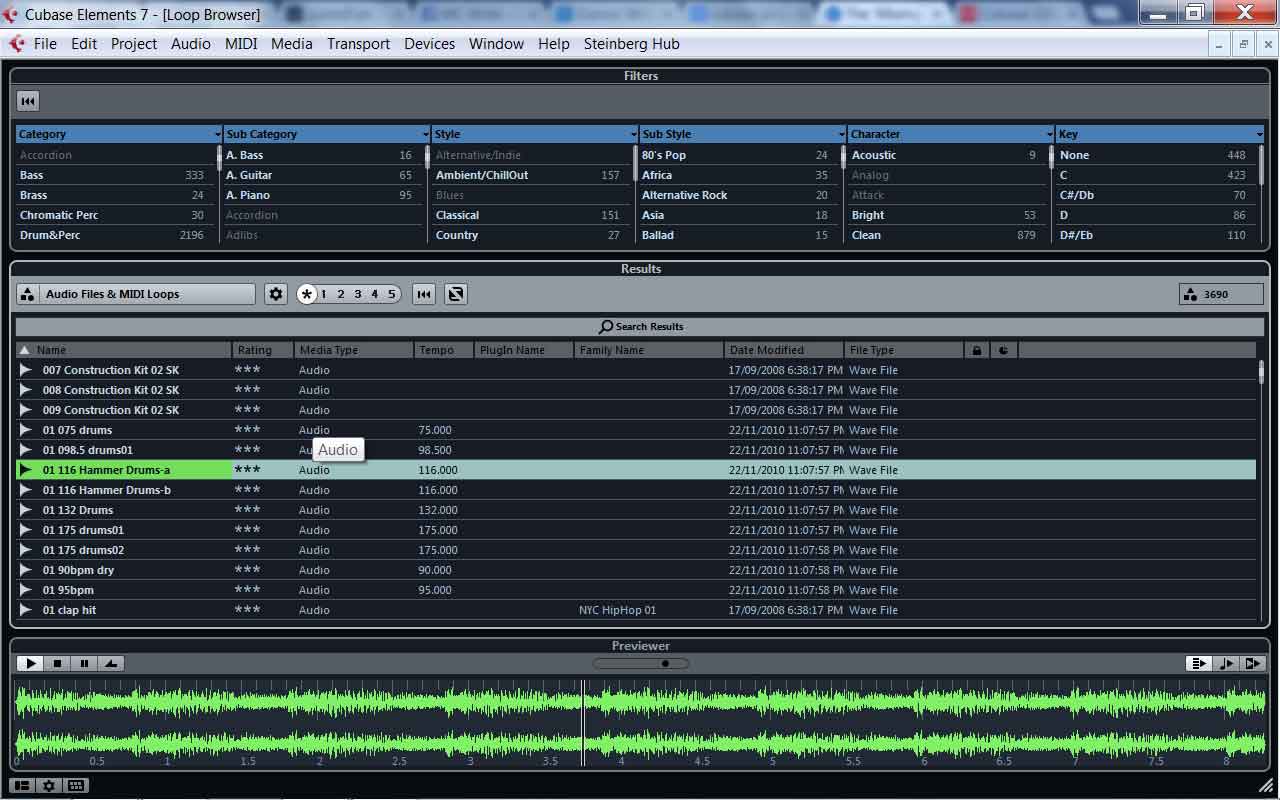Click the rating stars for 01 95bpm
Screen dimensions: 1280x800
[247, 590]
